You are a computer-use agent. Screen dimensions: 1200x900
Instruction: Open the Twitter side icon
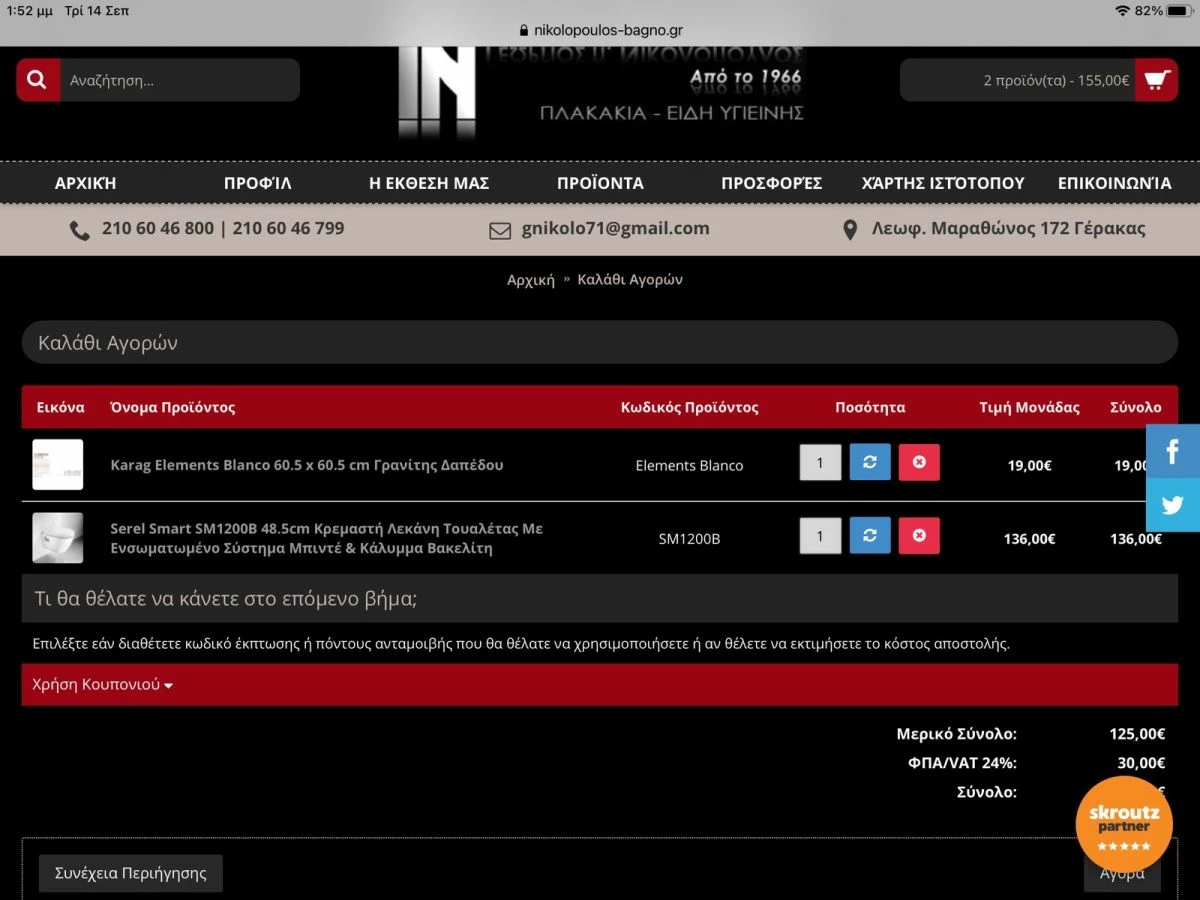point(1172,505)
